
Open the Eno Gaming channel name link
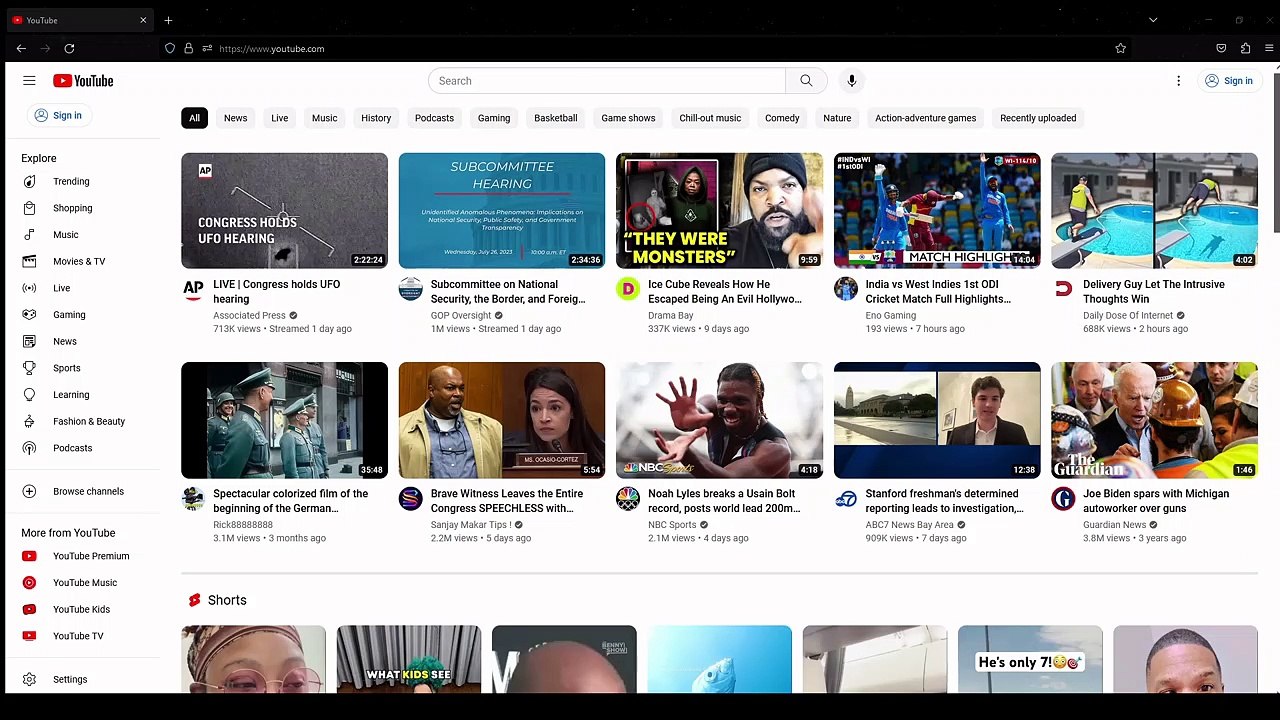point(891,315)
